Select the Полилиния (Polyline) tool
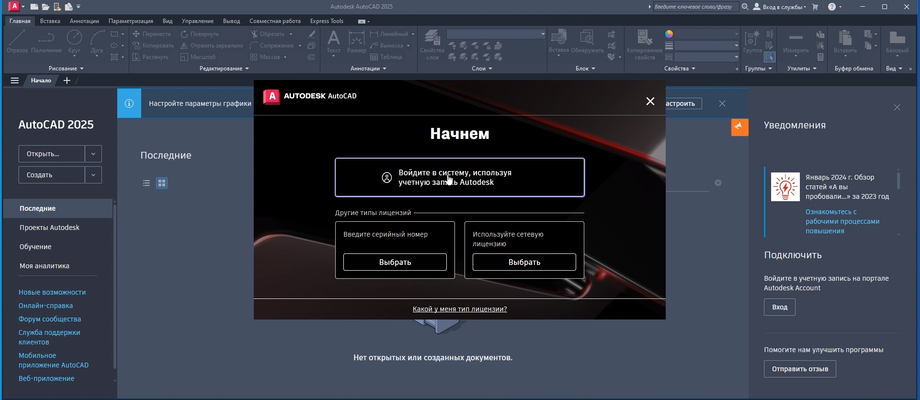920x400 pixels. (46, 42)
